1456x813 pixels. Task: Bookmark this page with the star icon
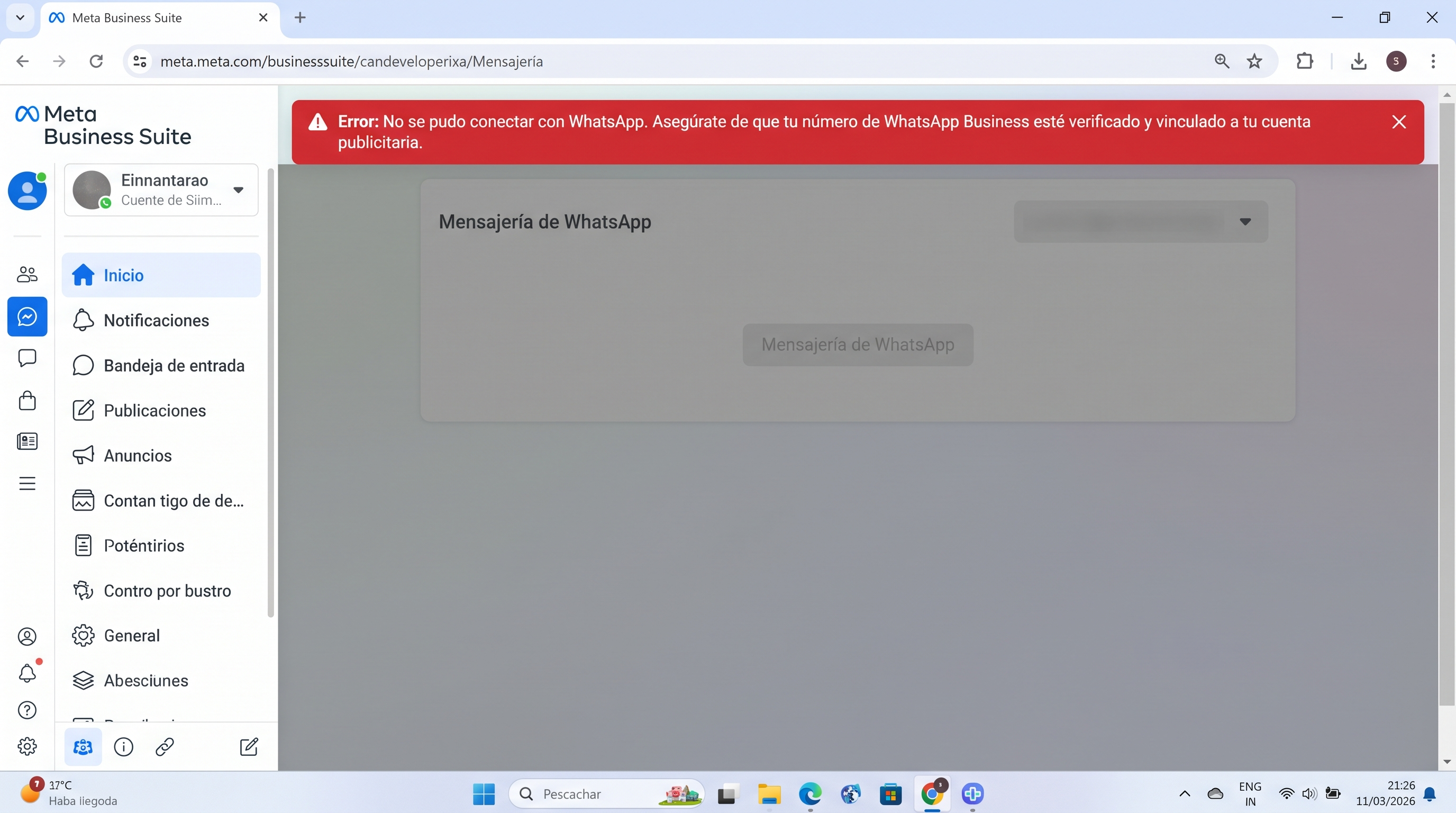point(1254,61)
